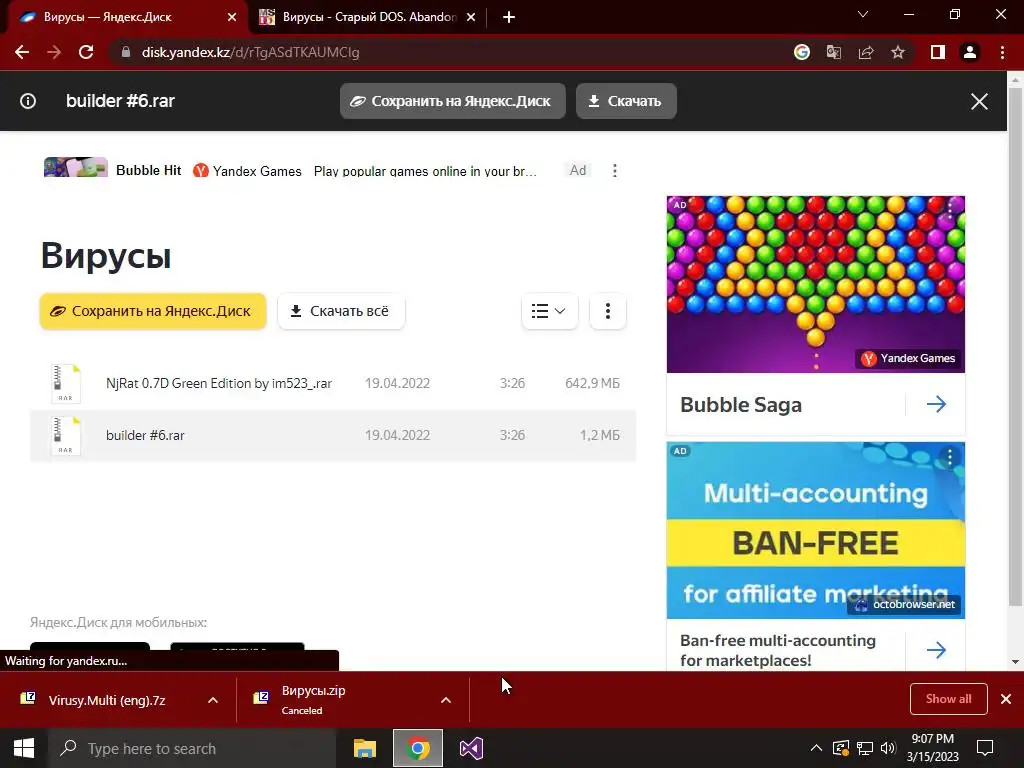
Task: Open File Explorer from the taskbar
Action: [365, 748]
